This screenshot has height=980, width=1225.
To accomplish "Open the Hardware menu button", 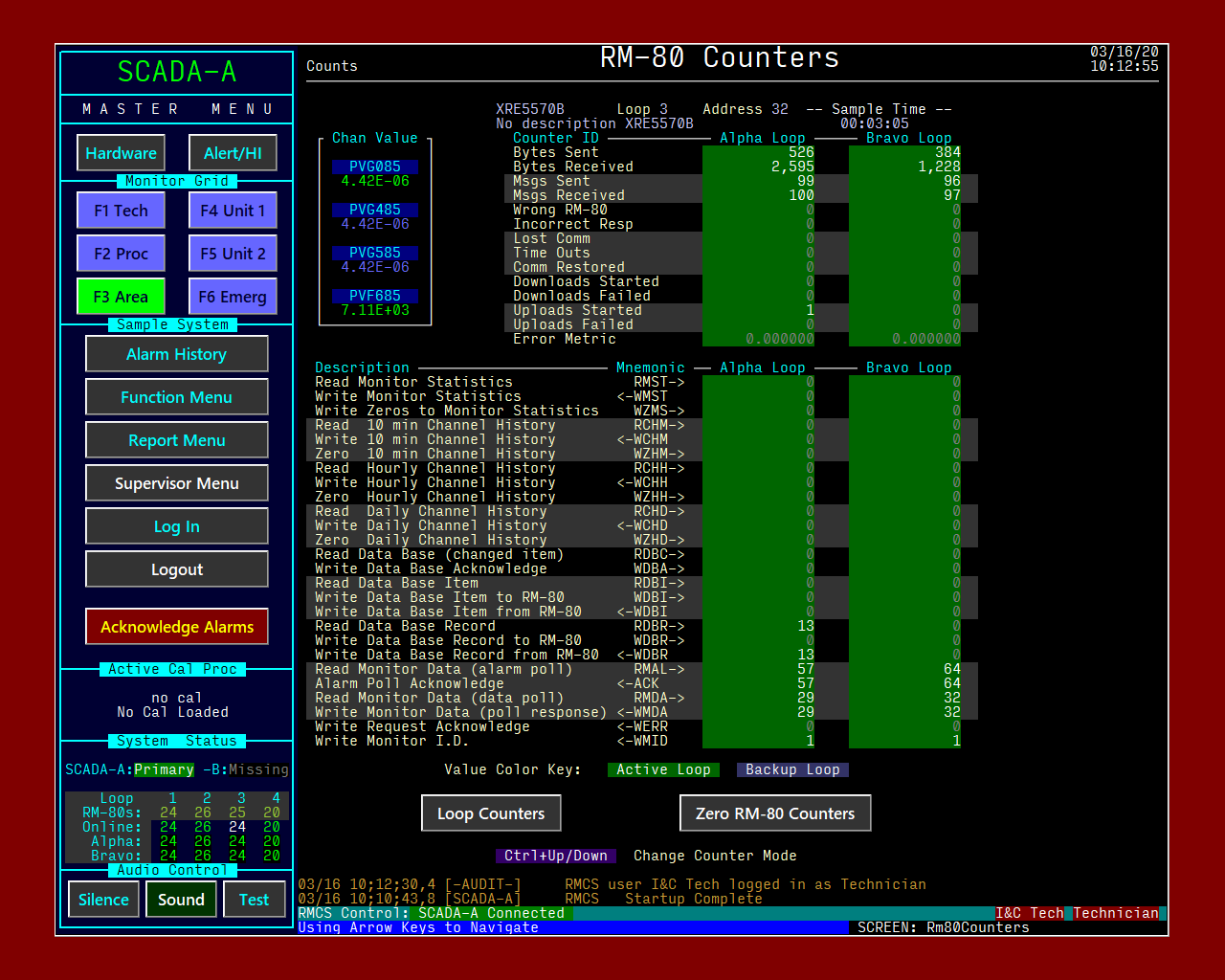I will point(121,153).
